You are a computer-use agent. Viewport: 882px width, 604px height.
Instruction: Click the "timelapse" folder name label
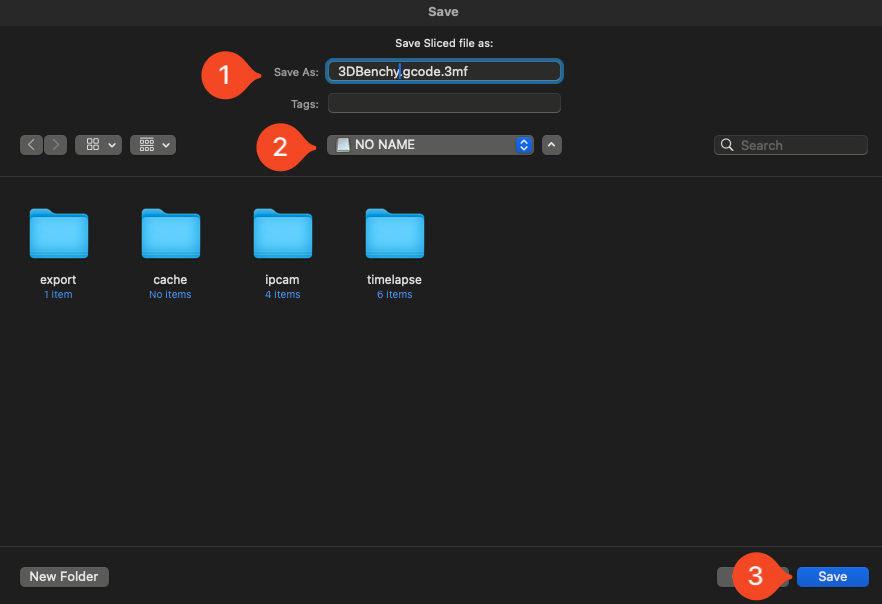tap(395, 280)
